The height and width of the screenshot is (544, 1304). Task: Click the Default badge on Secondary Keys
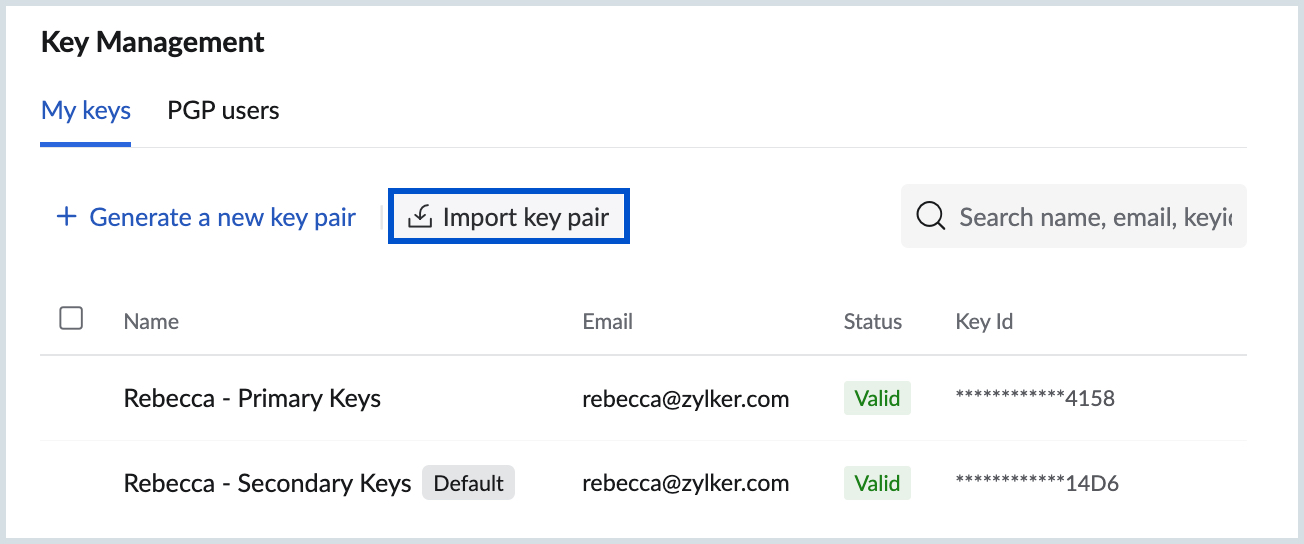[468, 484]
